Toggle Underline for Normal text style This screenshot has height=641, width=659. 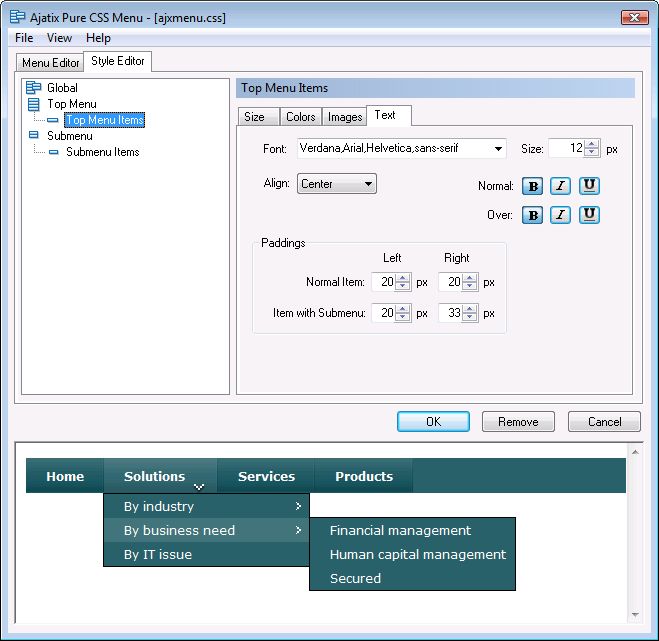tap(589, 186)
